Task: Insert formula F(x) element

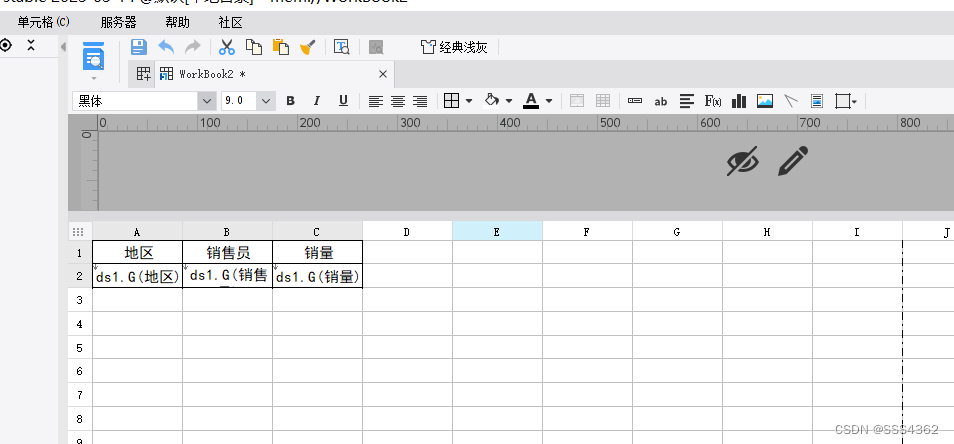Action: pyautogui.click(x=713, y=101)
